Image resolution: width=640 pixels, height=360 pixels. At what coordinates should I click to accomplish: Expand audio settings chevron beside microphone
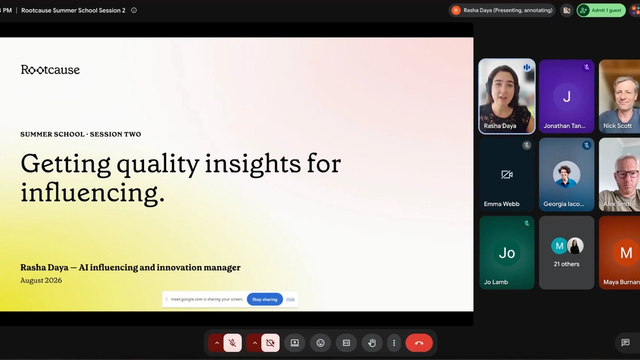click(217, 343)
